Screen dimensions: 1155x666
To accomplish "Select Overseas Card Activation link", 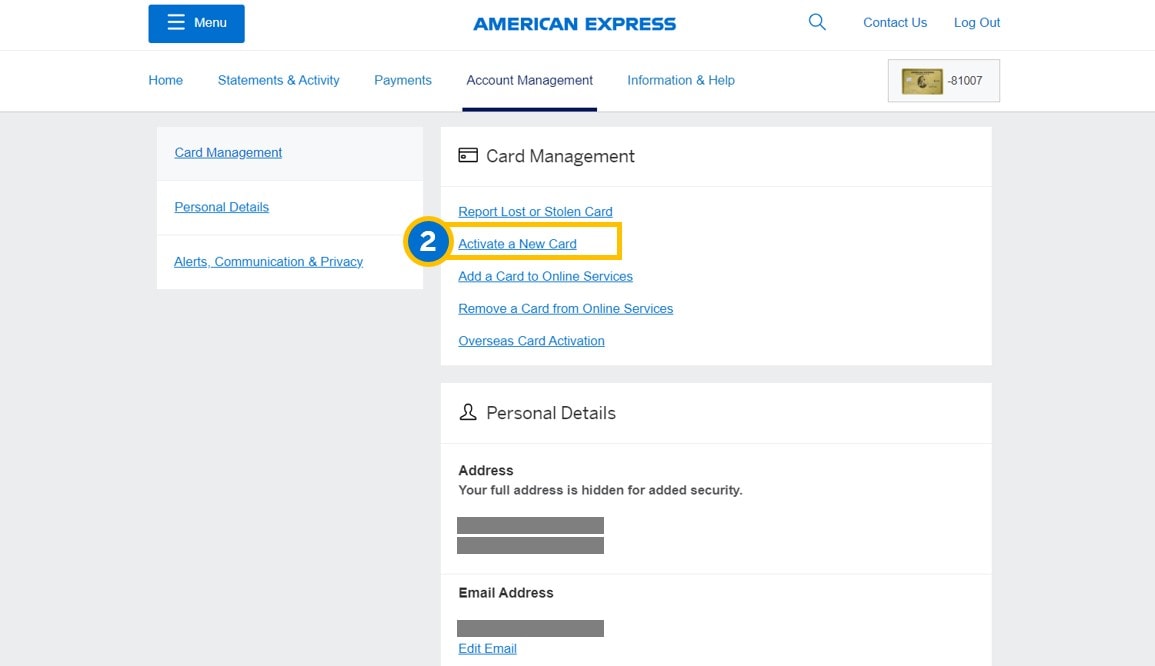I will (x=531, y=341).
